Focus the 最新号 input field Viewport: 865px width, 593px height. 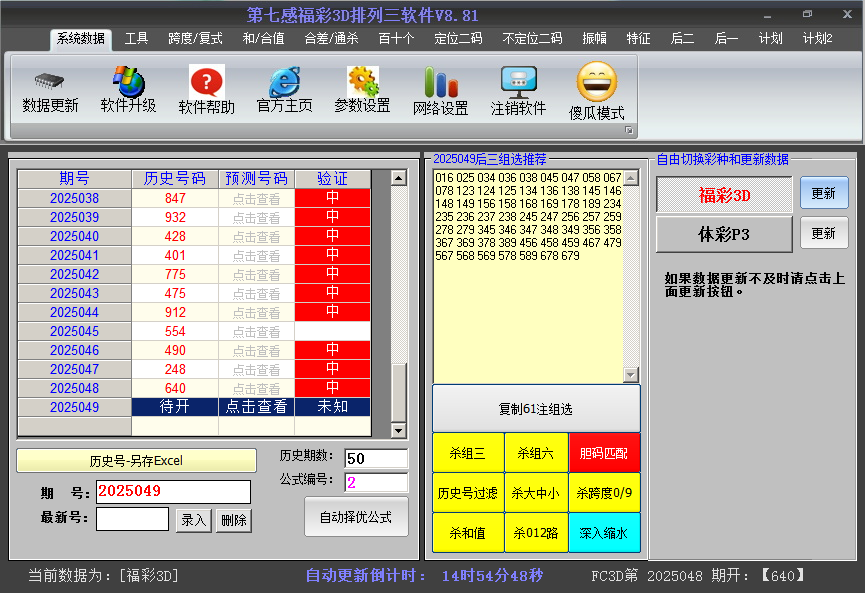pyautogui.click(x=132, y=519)
